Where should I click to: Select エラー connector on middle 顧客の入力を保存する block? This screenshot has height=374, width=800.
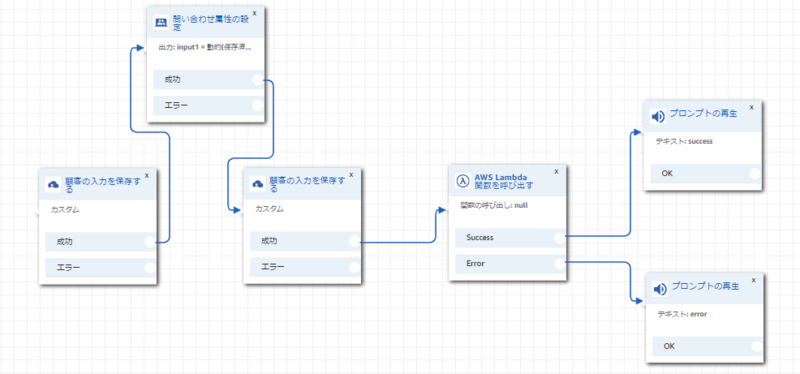coord(354,267)
